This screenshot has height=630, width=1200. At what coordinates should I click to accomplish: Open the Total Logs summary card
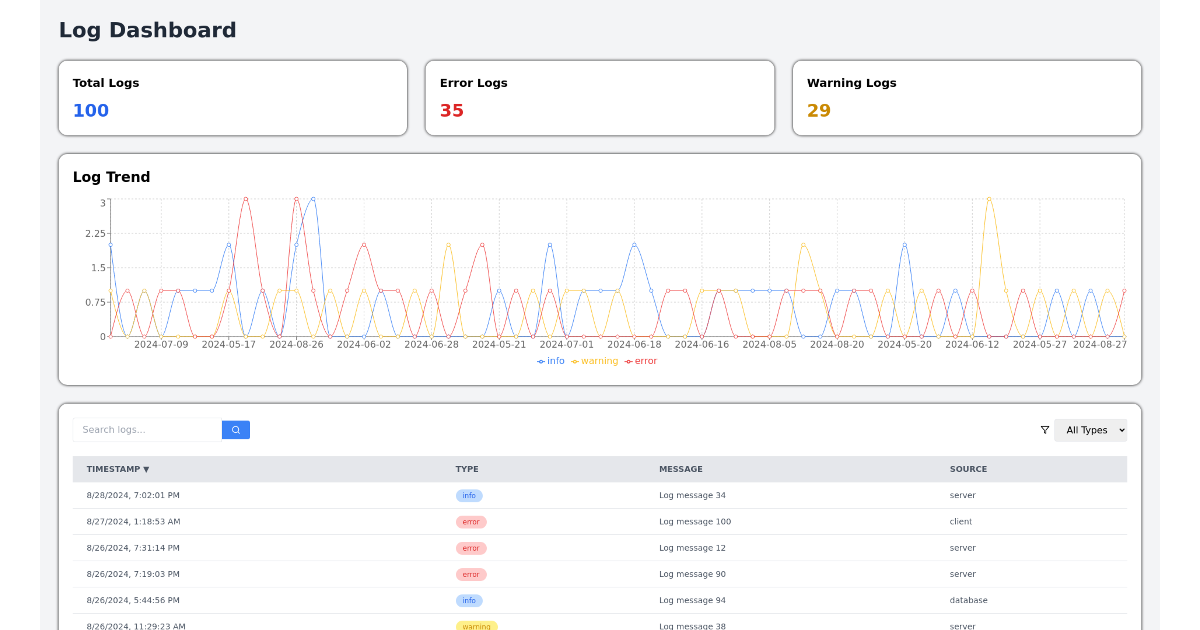(233, 98)
